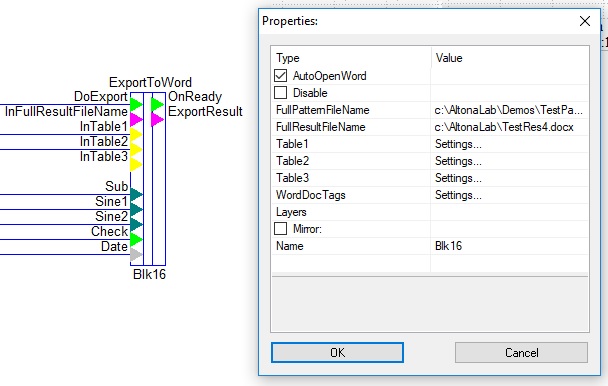Select the green Check input pin
Viewport: 608px width, 386px height.
[x=136, y=239]
